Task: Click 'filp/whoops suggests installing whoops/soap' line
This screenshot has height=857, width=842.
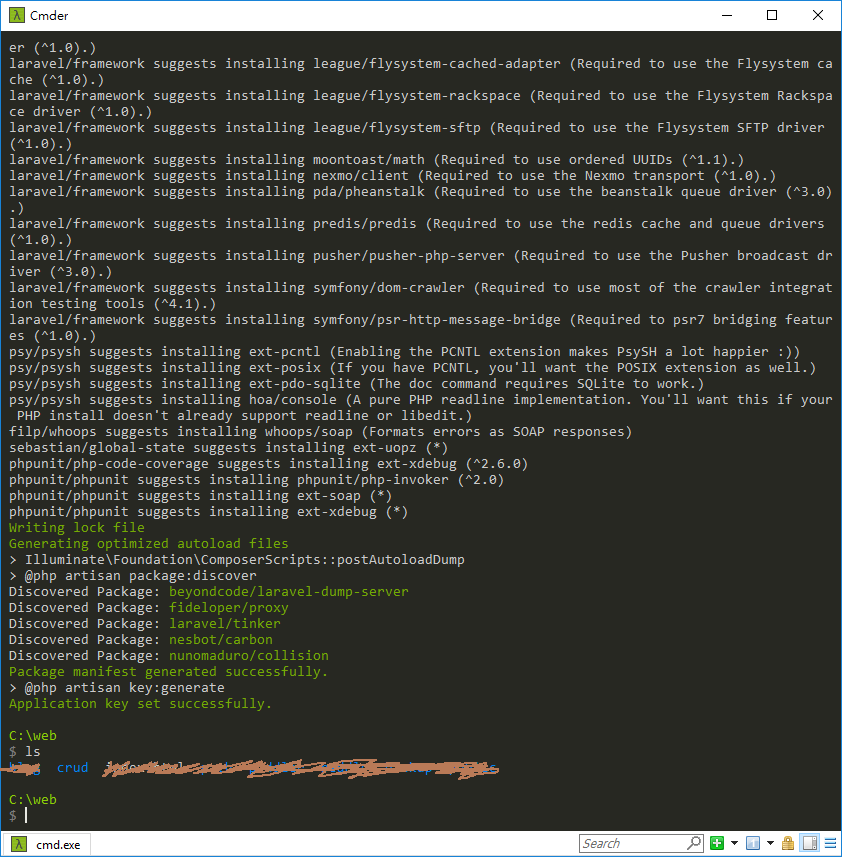Action: [320, 432]
